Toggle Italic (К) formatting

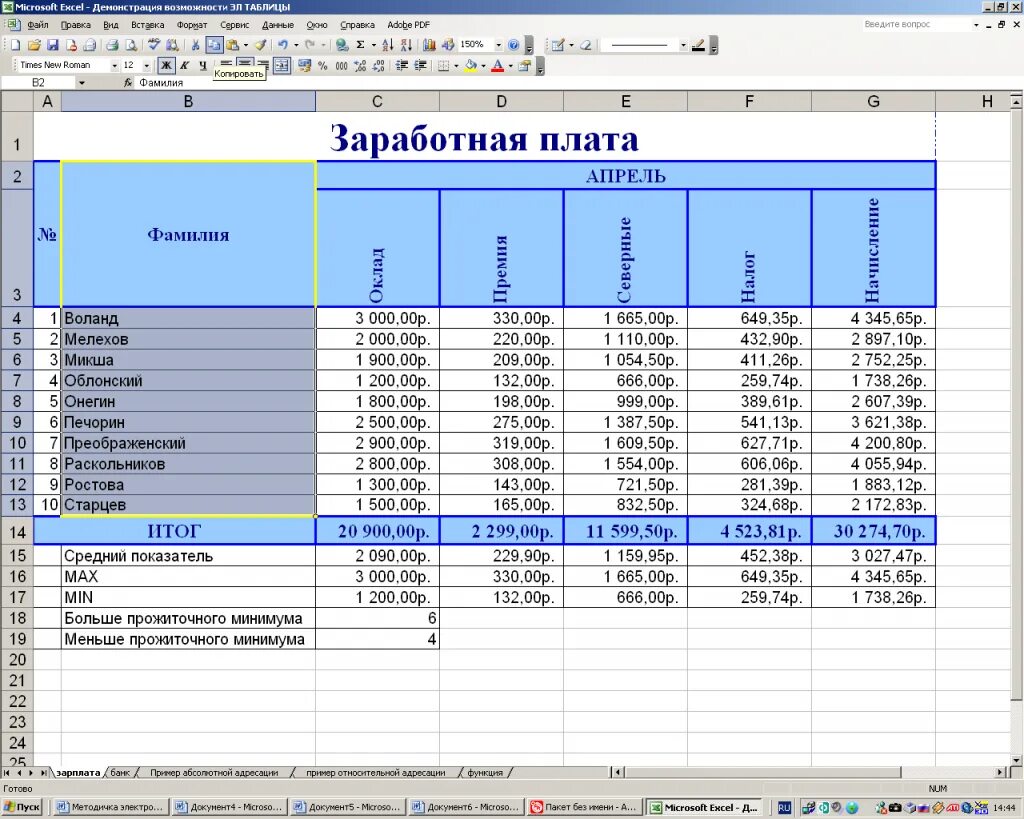[x=185, y=65]
